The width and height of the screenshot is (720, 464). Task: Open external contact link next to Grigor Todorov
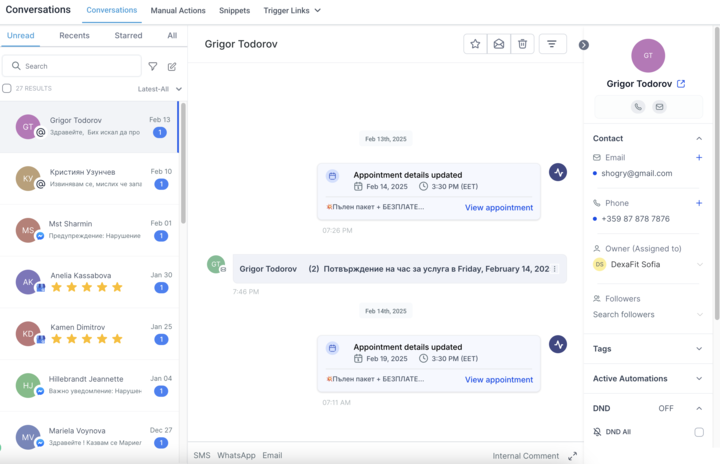tap(681, 83)
